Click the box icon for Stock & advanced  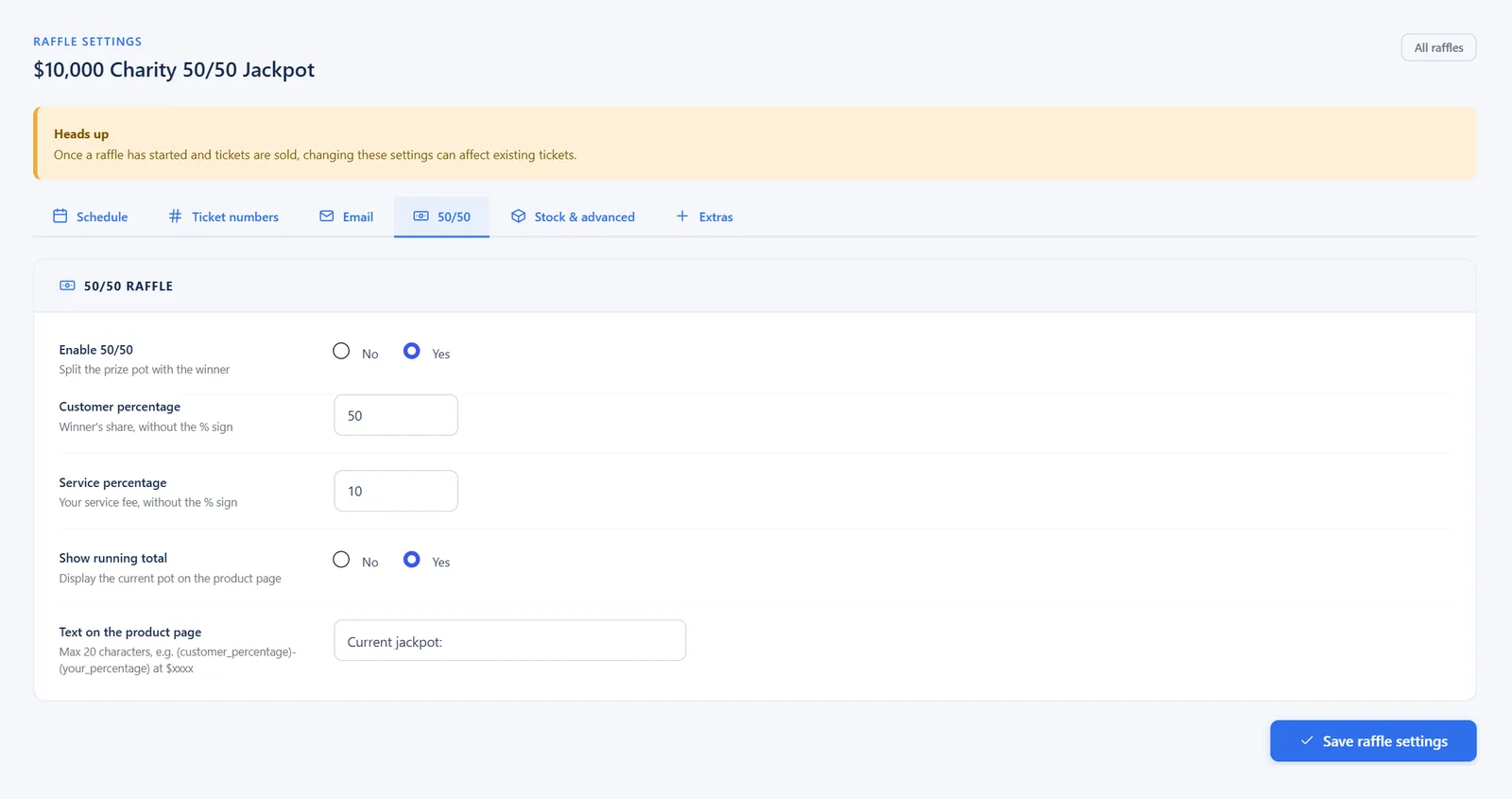518,217
